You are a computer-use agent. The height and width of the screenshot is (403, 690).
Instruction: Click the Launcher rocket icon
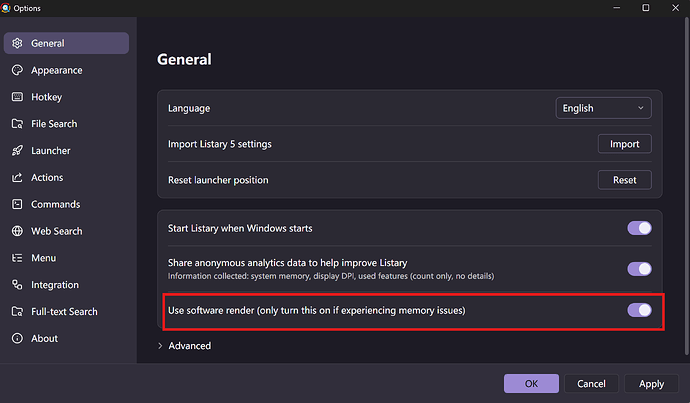(x=17, y=150)
